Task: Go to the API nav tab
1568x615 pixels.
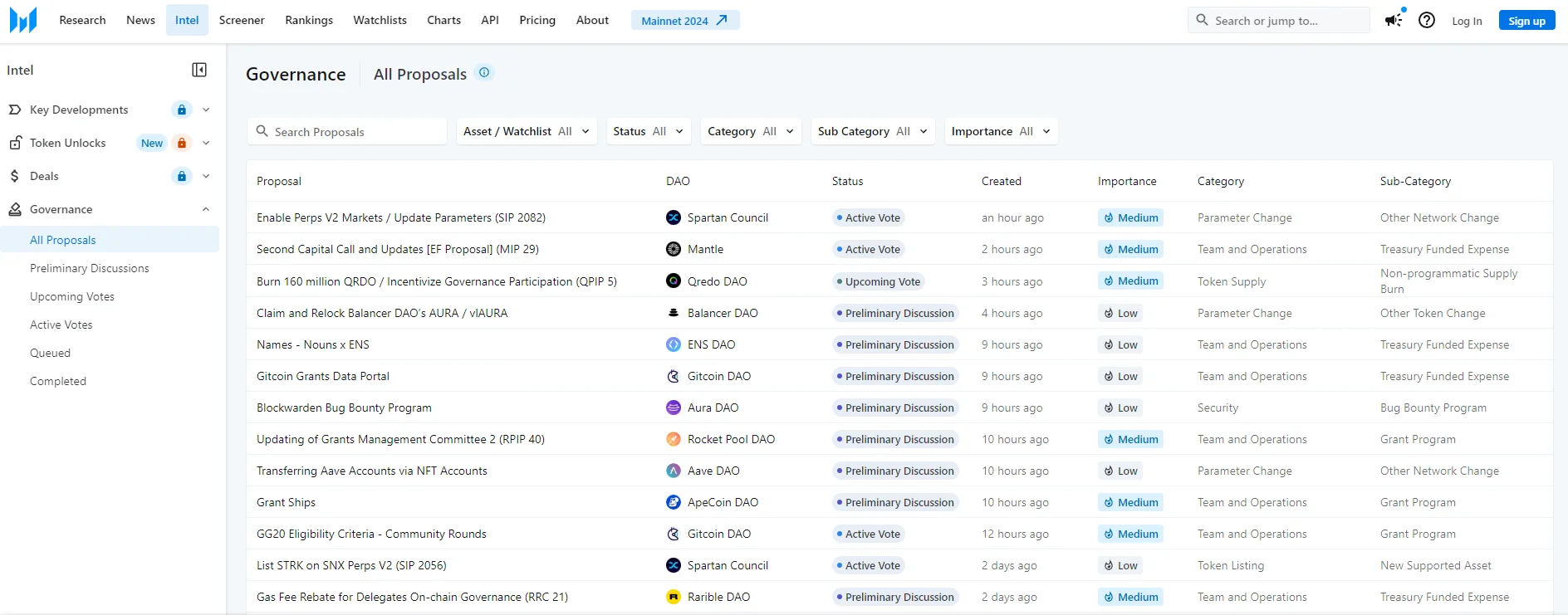Action: 490,20
